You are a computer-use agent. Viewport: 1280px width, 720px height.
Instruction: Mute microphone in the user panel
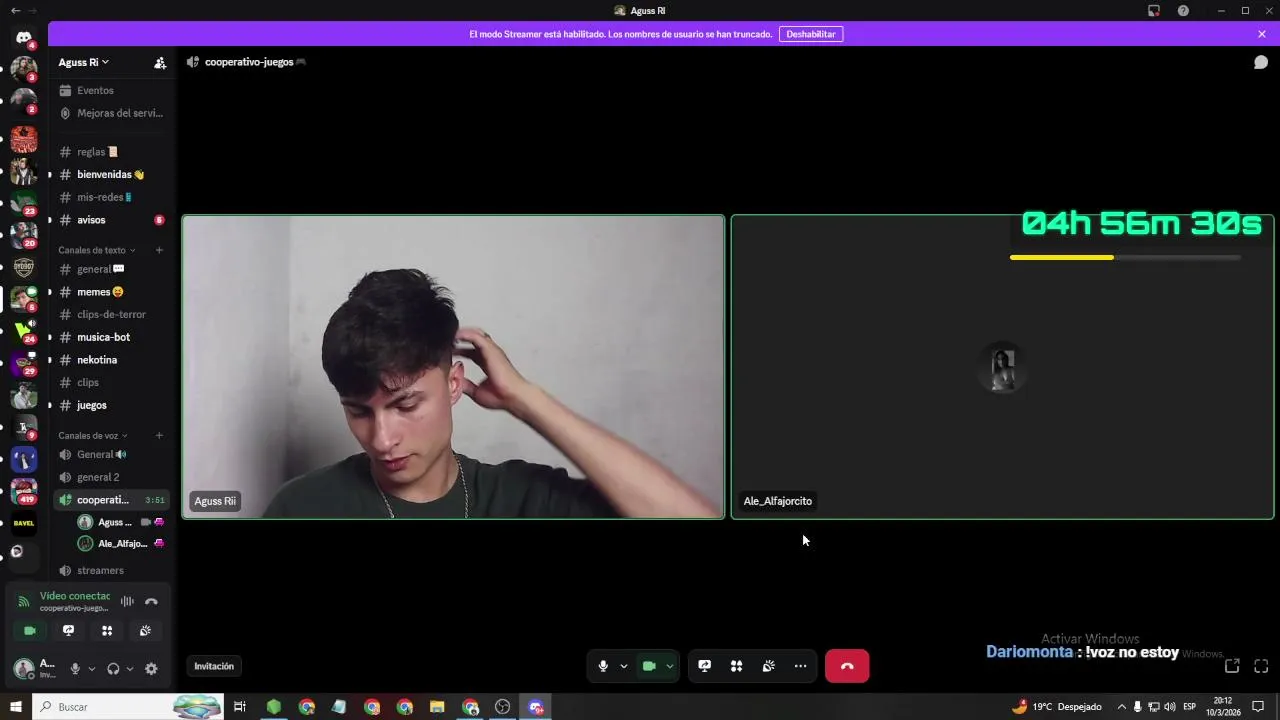(75, 668)
